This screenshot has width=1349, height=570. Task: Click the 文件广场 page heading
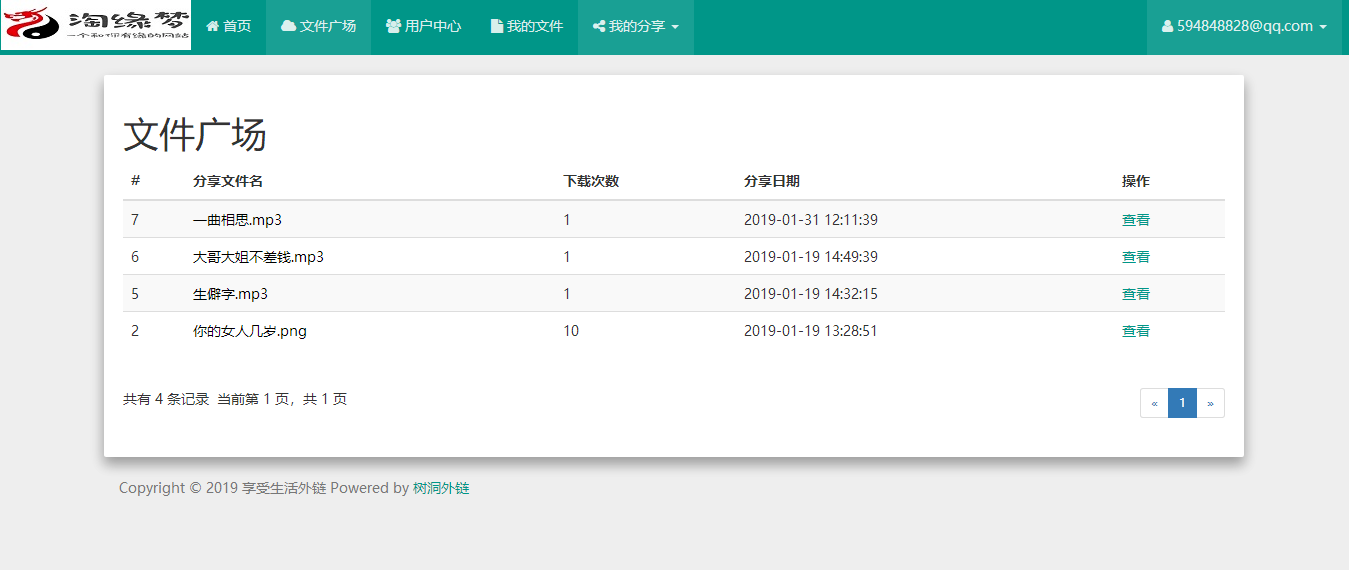click(x=195, y=135)
